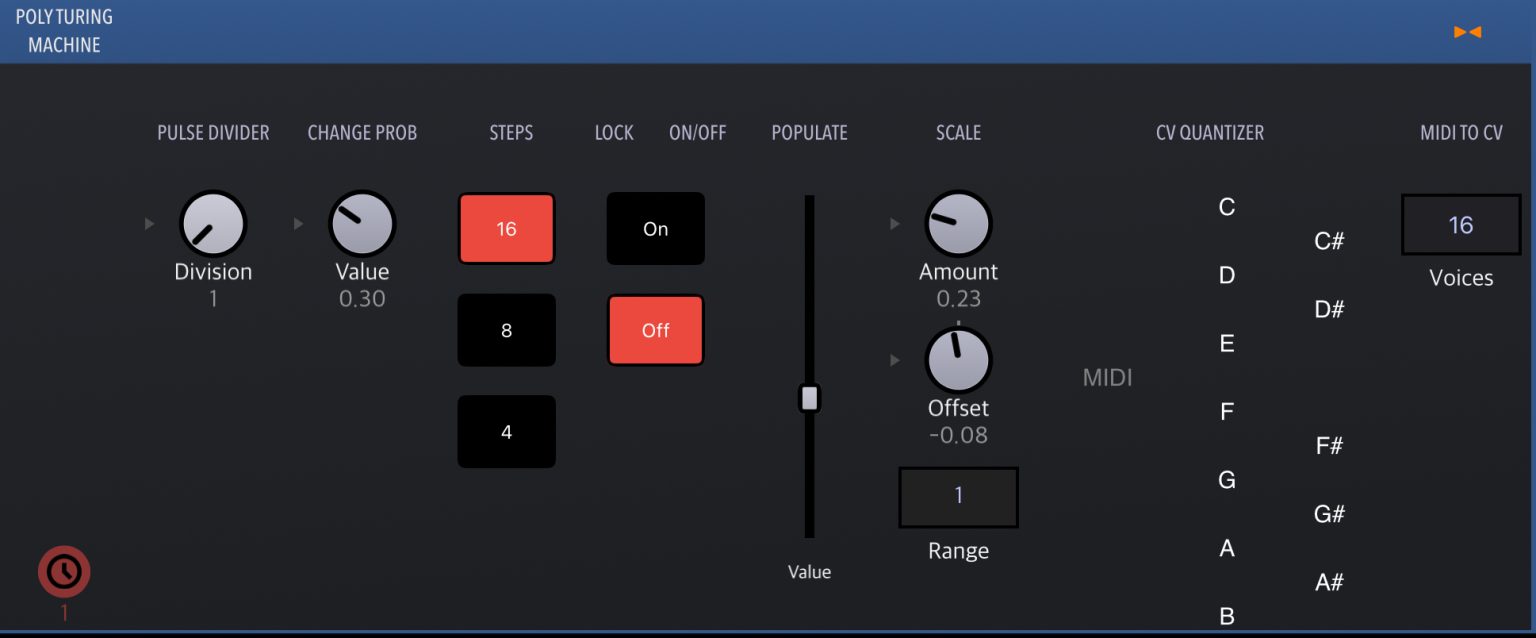Toggle note F in the quantizer

pyautogui.click(x=1227, y=412)
